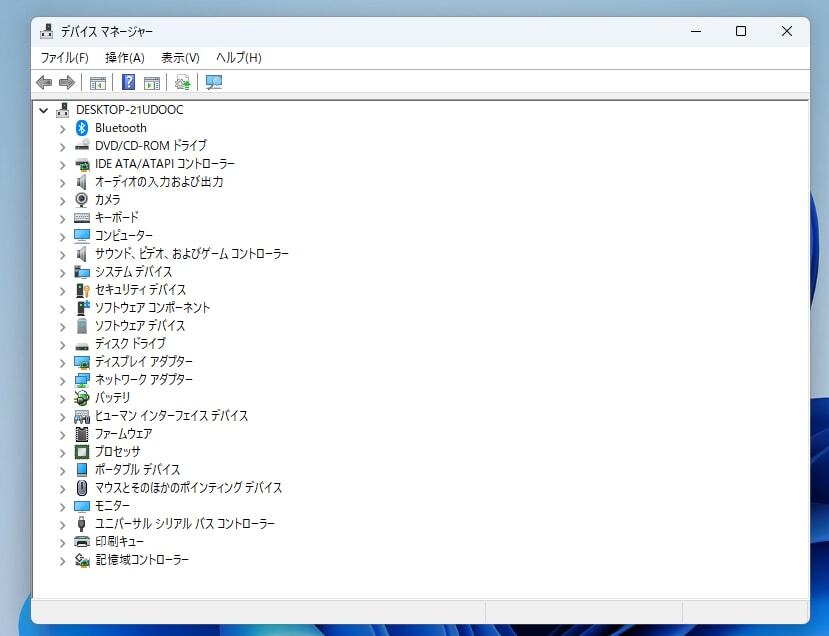The height and width of the screenshot is (636, 829).
Task: Click the ユニバーサル シリアル バス コントローラー USB icon
Action: coord(81,524)
